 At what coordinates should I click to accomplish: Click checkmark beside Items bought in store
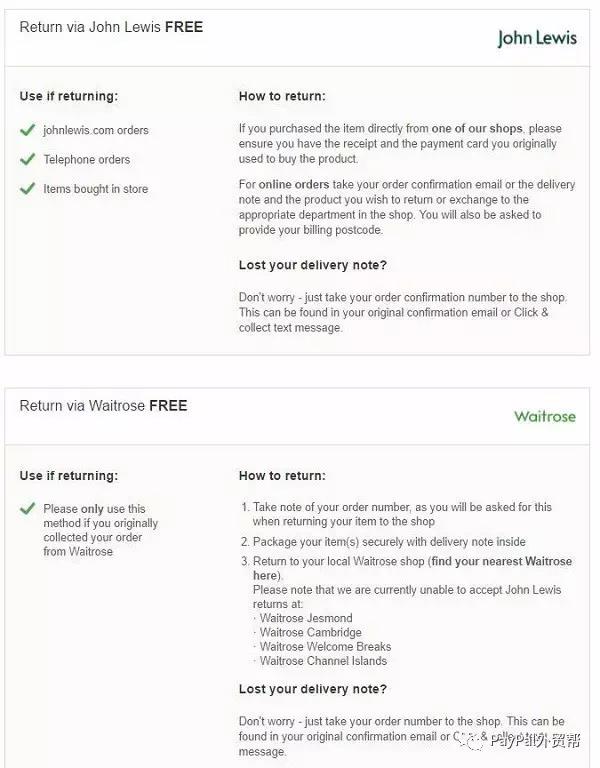[27, 189]
